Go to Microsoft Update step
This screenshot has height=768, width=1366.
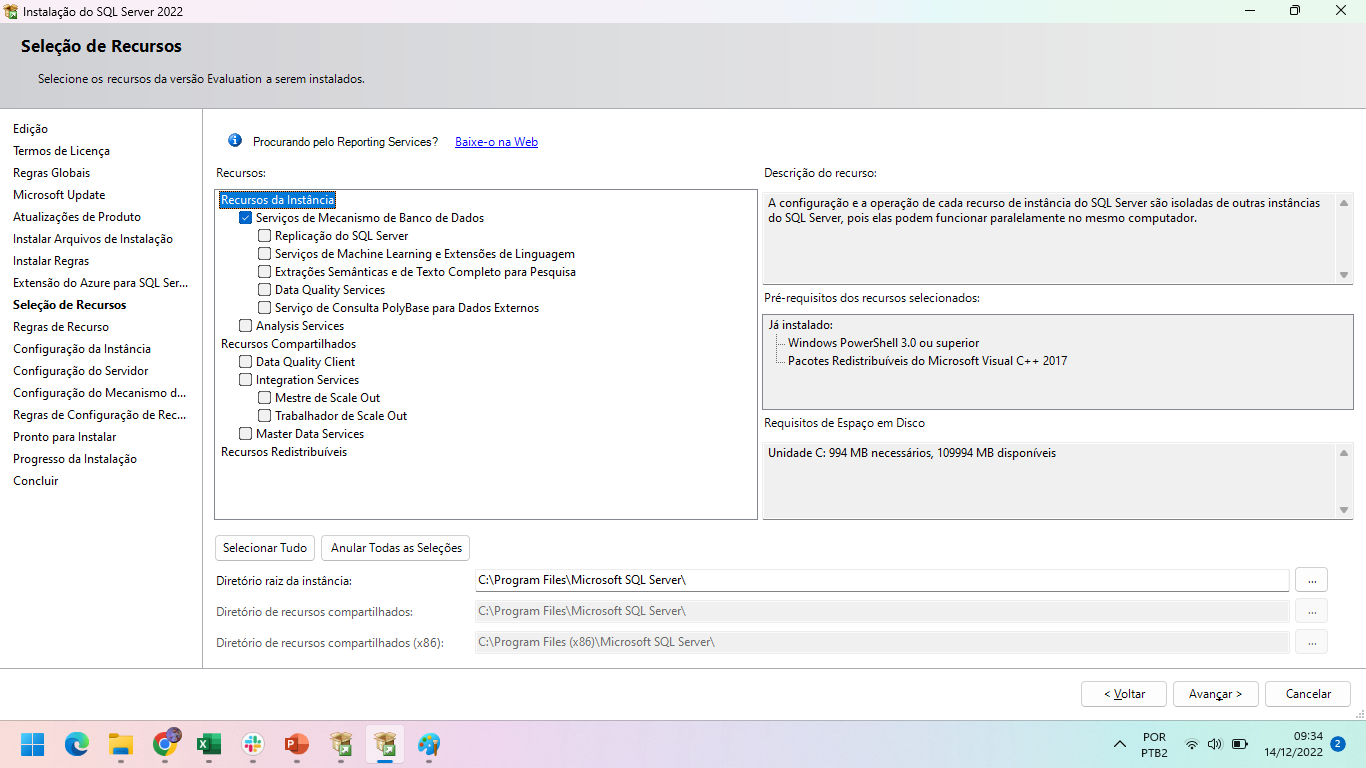coord(59,195)
